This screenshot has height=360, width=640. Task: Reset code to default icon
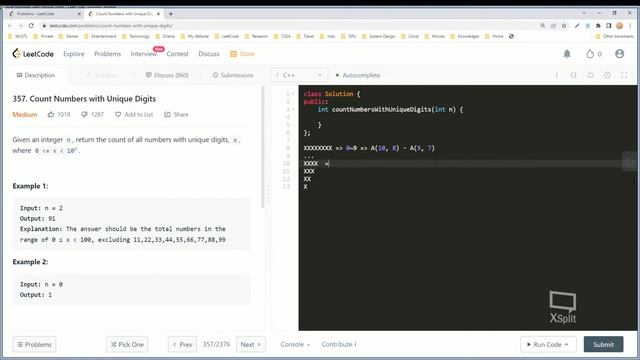click(x=590, y=75)
